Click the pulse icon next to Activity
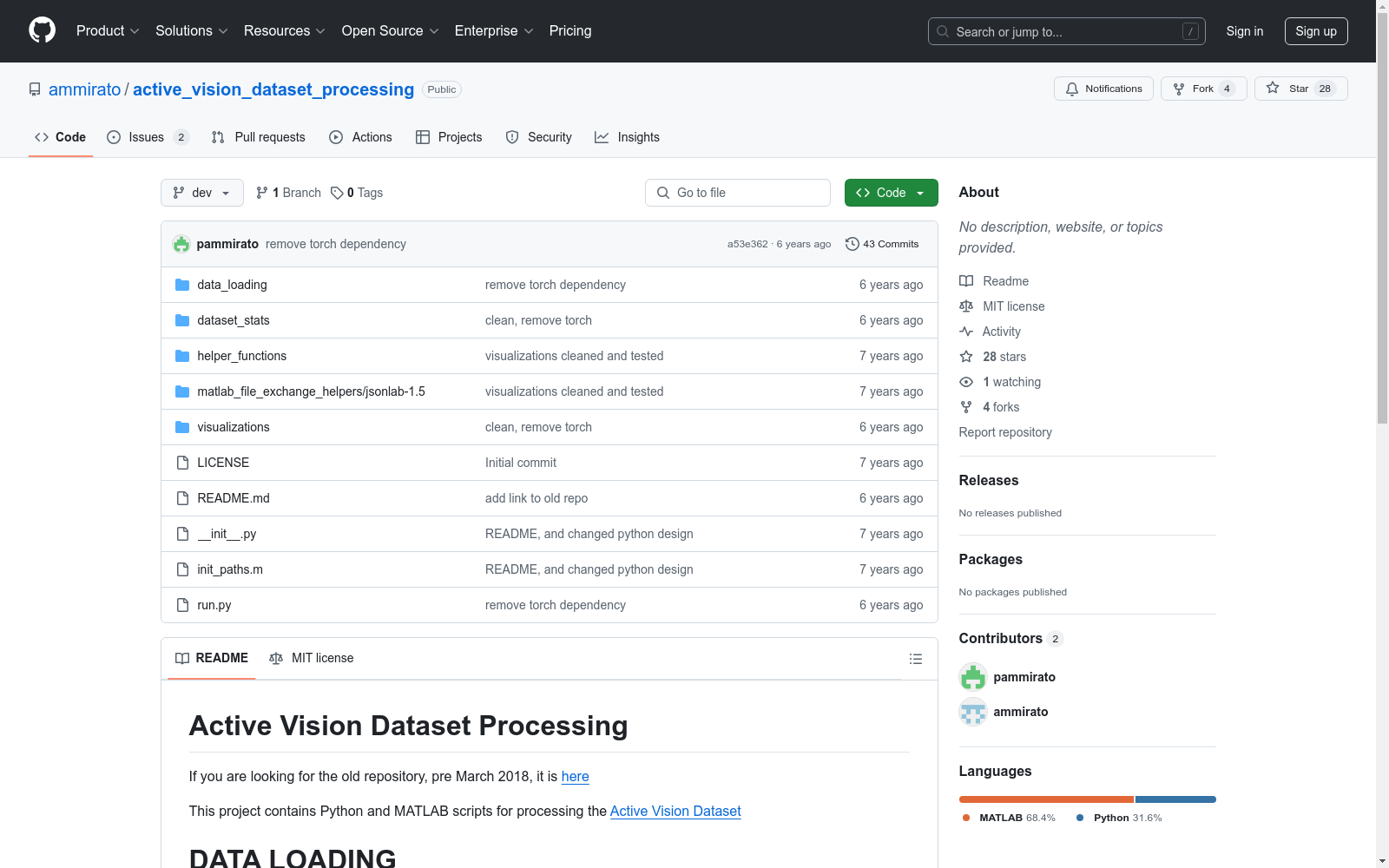Screen dimensions: 1389x868 coord(966,332)
